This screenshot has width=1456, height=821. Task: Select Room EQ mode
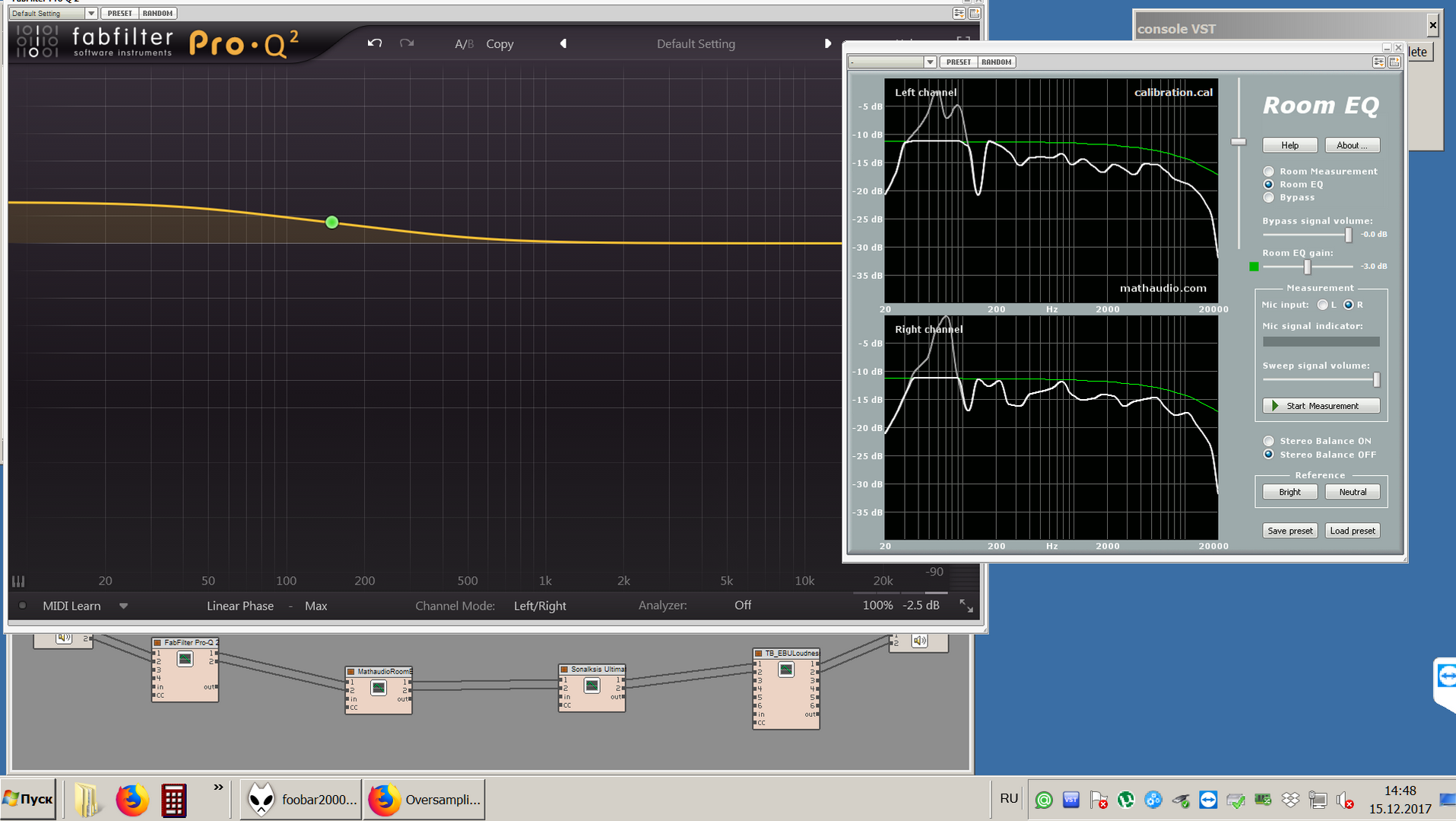1268,184
